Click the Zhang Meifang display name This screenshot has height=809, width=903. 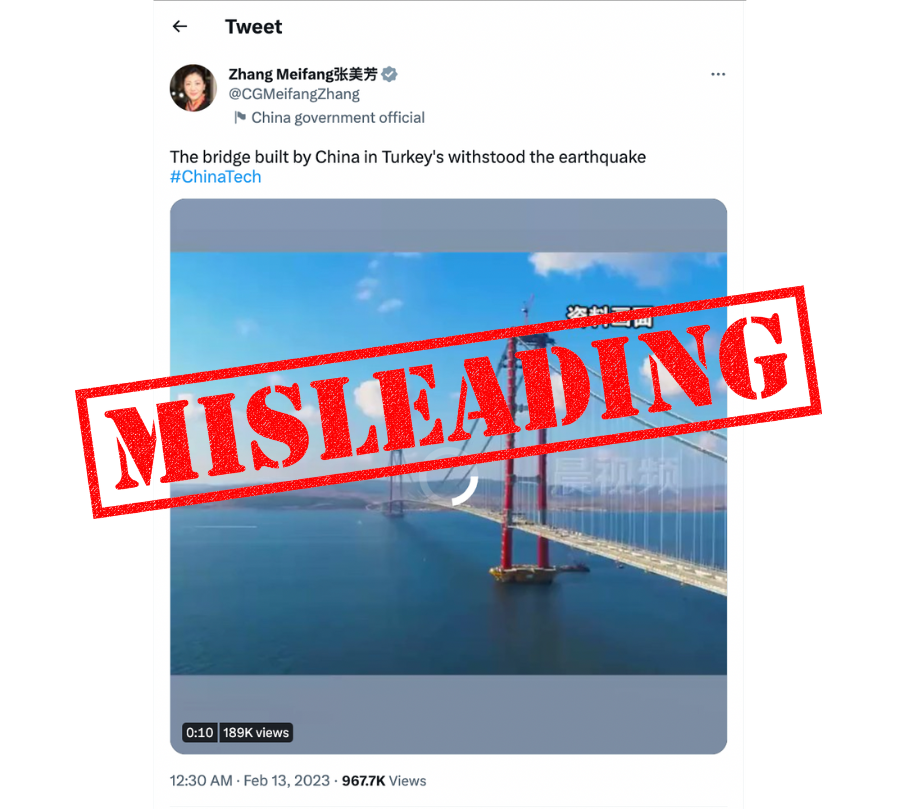(x=303, y=74)
